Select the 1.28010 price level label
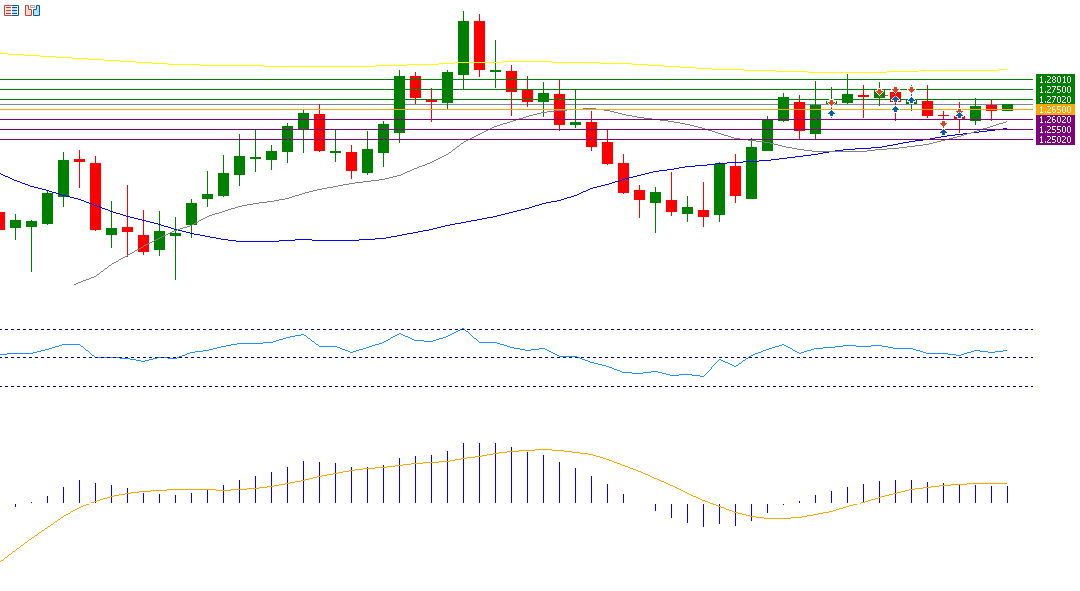 (x=1055, y=80)
